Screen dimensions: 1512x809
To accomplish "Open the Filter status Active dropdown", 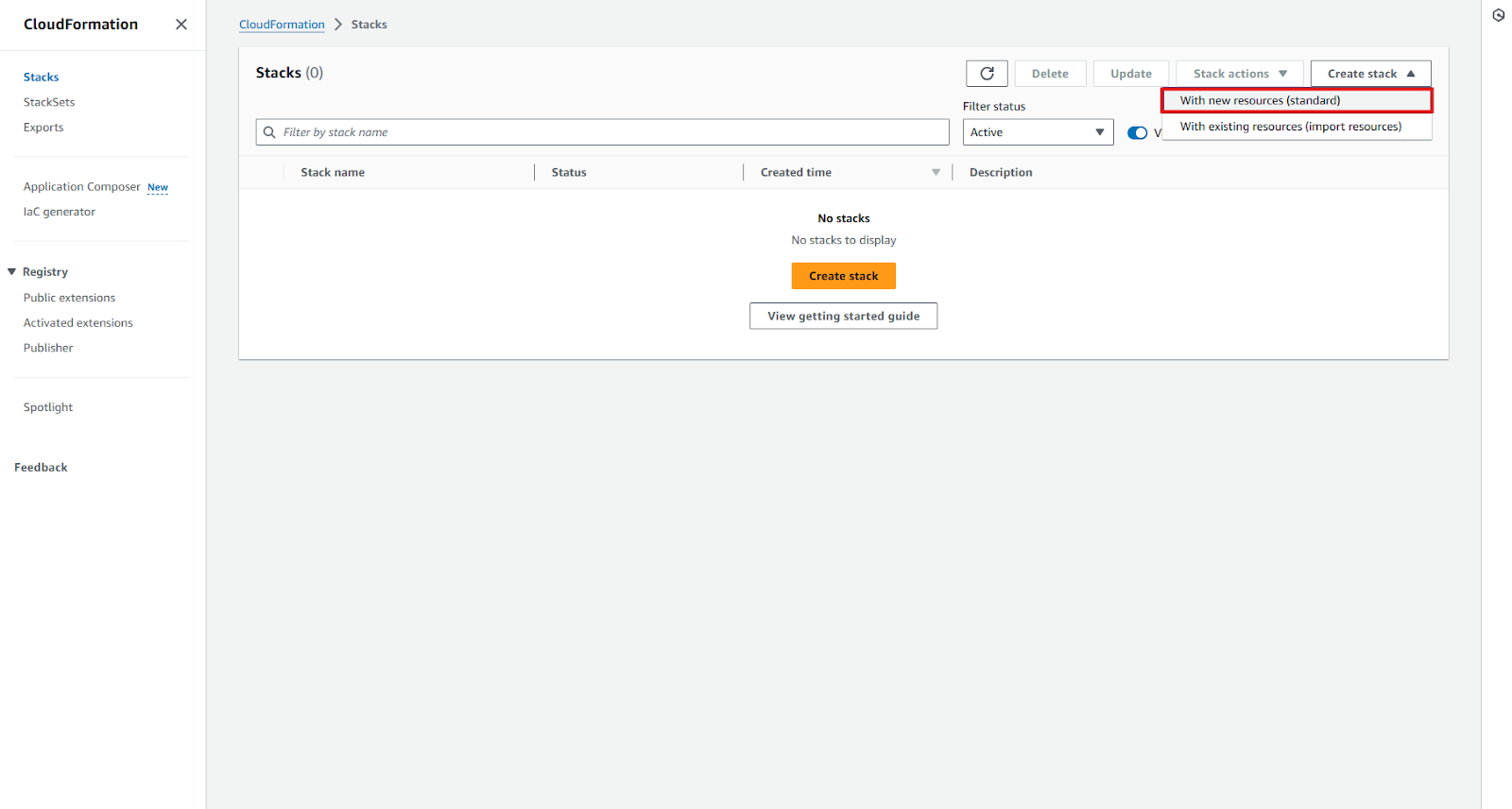I will pos(1037,132).
